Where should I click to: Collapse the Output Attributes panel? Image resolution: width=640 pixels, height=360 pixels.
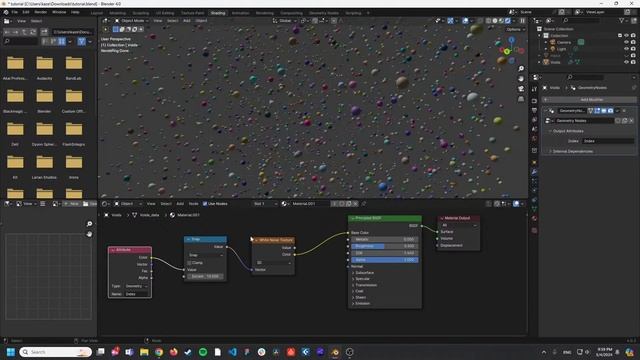566,131
